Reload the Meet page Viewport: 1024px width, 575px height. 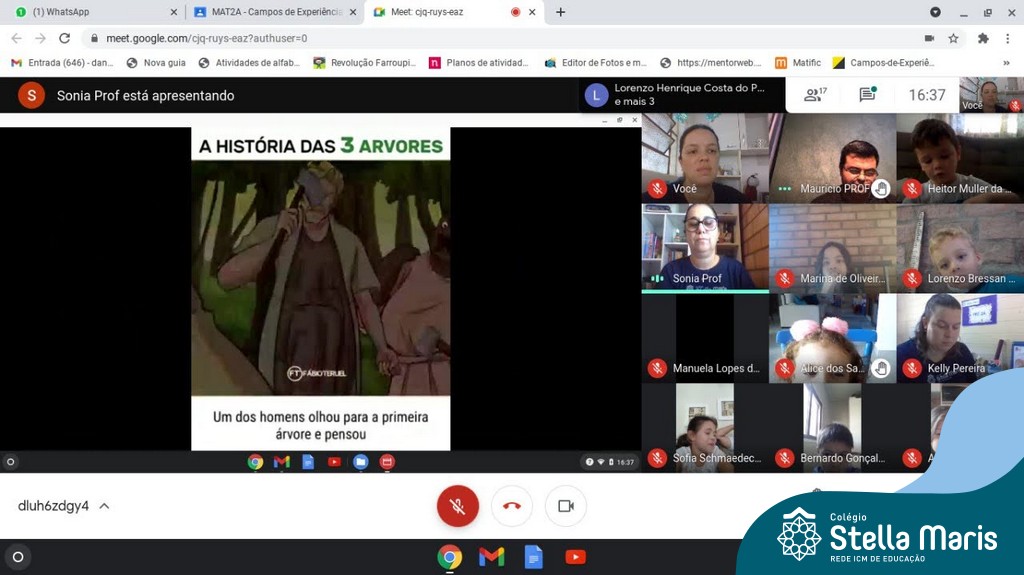[x=65, y=38]
